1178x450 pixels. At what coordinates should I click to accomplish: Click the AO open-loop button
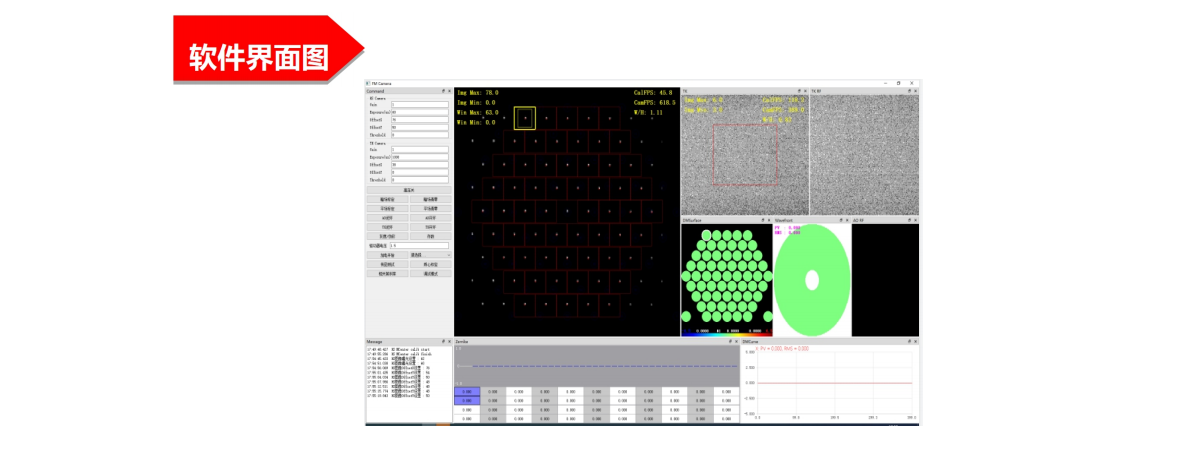(x=430, y=217)
